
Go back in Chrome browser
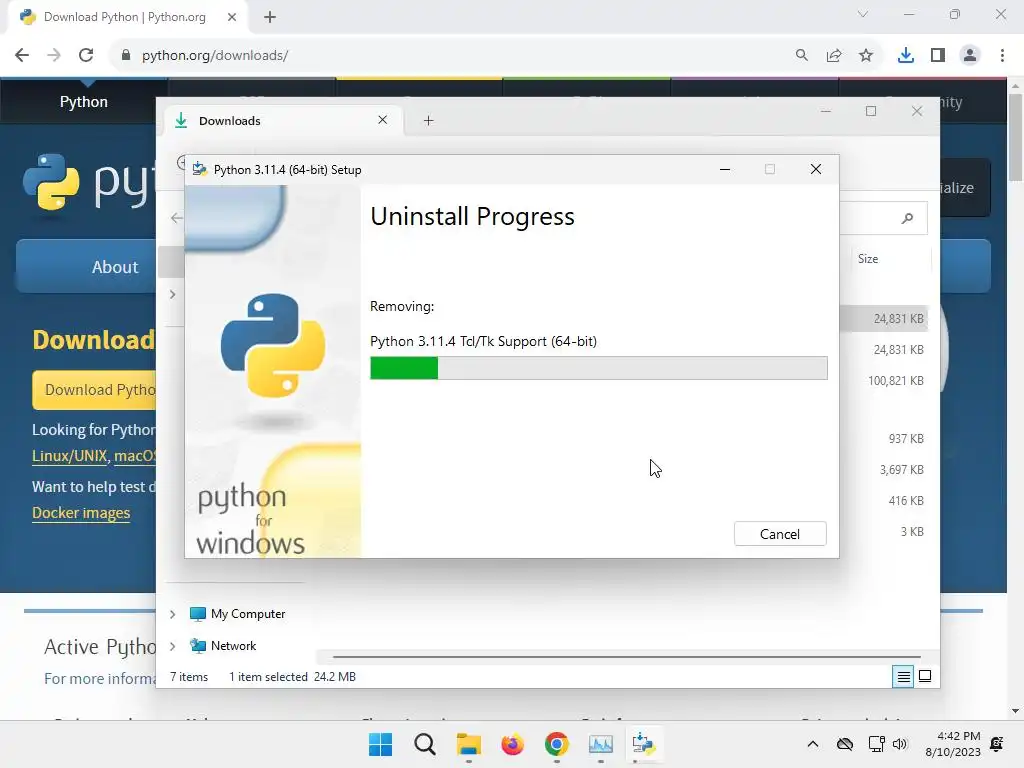click(22, 55)
